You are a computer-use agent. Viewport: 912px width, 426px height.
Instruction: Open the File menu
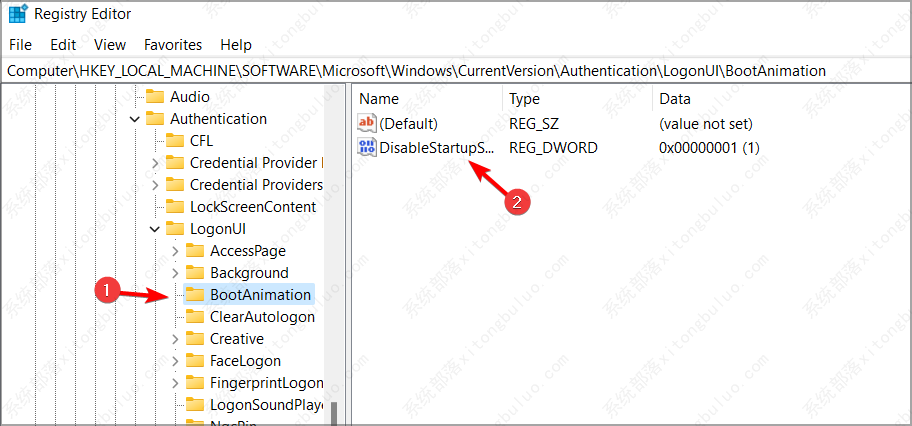[x=20, y=45]
